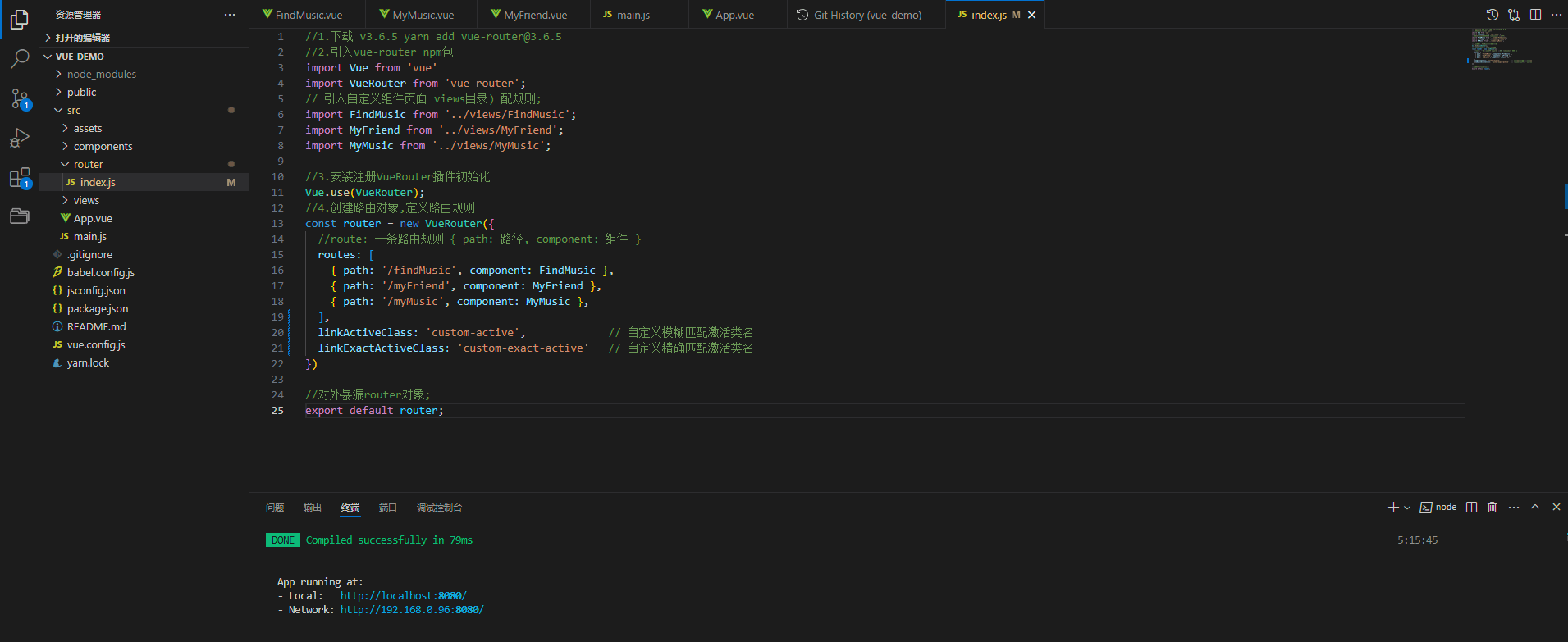Open the Ports panel tab

(x=388, y=508)
